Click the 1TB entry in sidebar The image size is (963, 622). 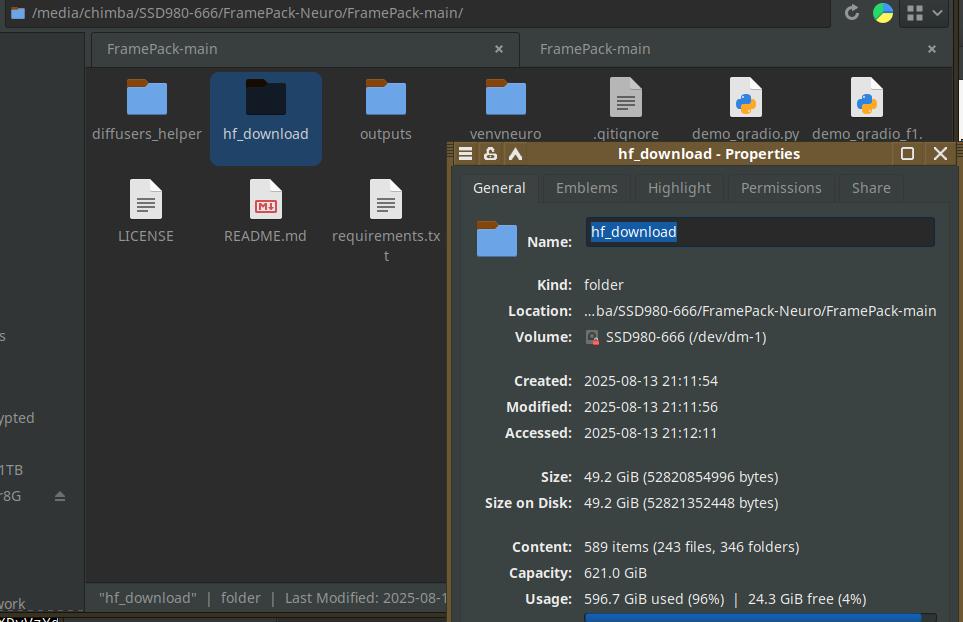tap(12, 470)
